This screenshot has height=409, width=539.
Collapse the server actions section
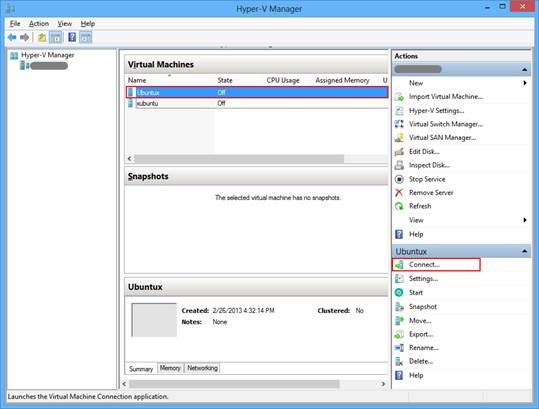524,69
